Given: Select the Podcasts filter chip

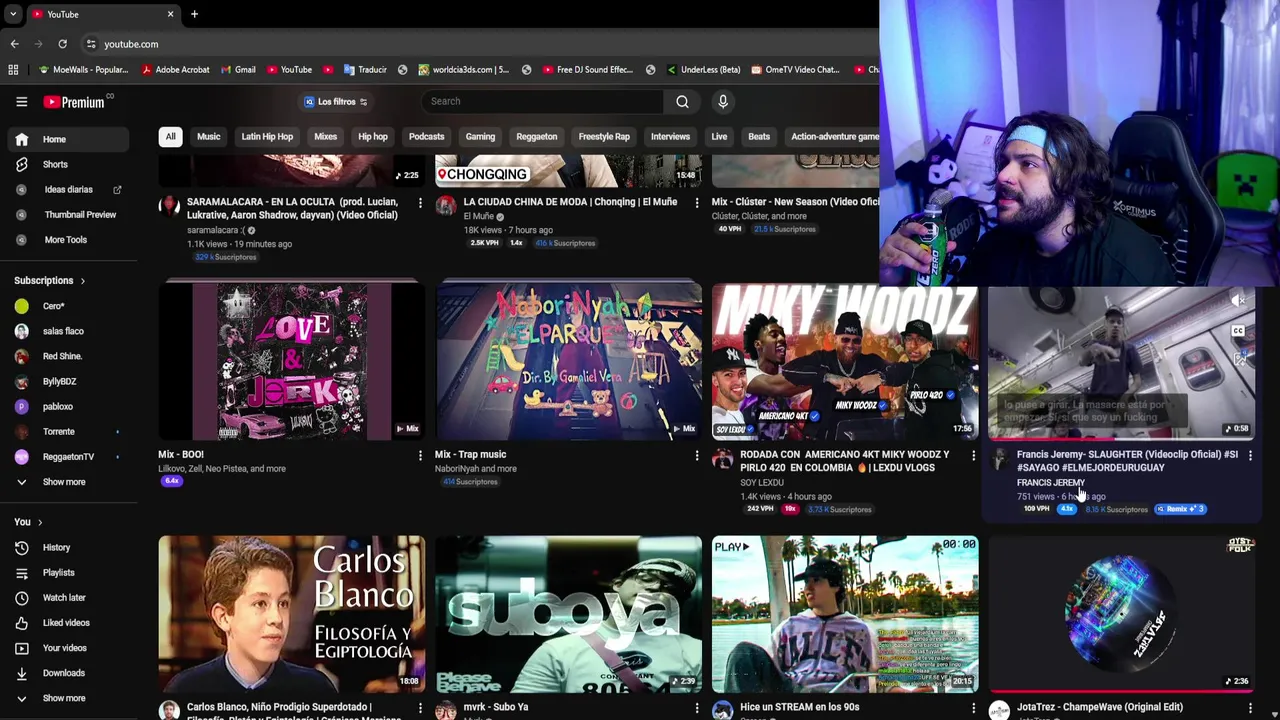Looking at the screenshot, I should click(426, 137).
